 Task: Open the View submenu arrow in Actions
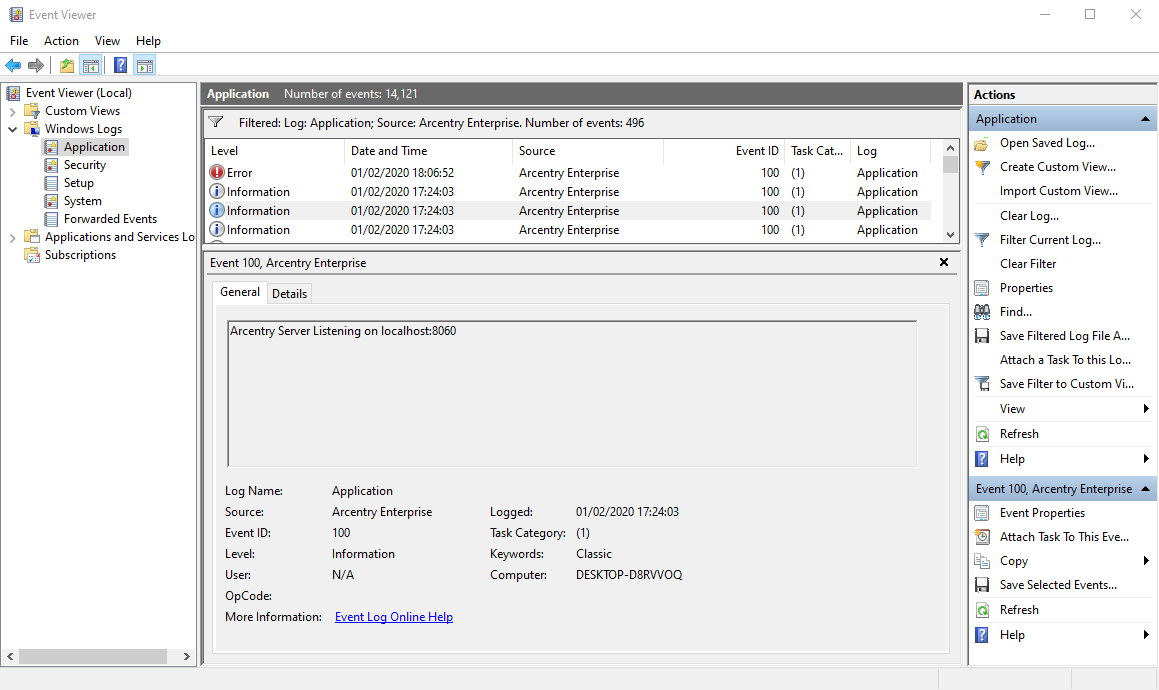click(x=1146, y=409)
